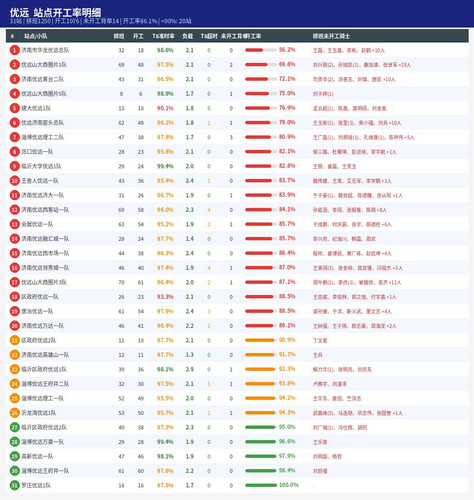This screenshot has width=474, height=500.
Task: Click the green rank badge number 29
Action: tap(14, 456)
